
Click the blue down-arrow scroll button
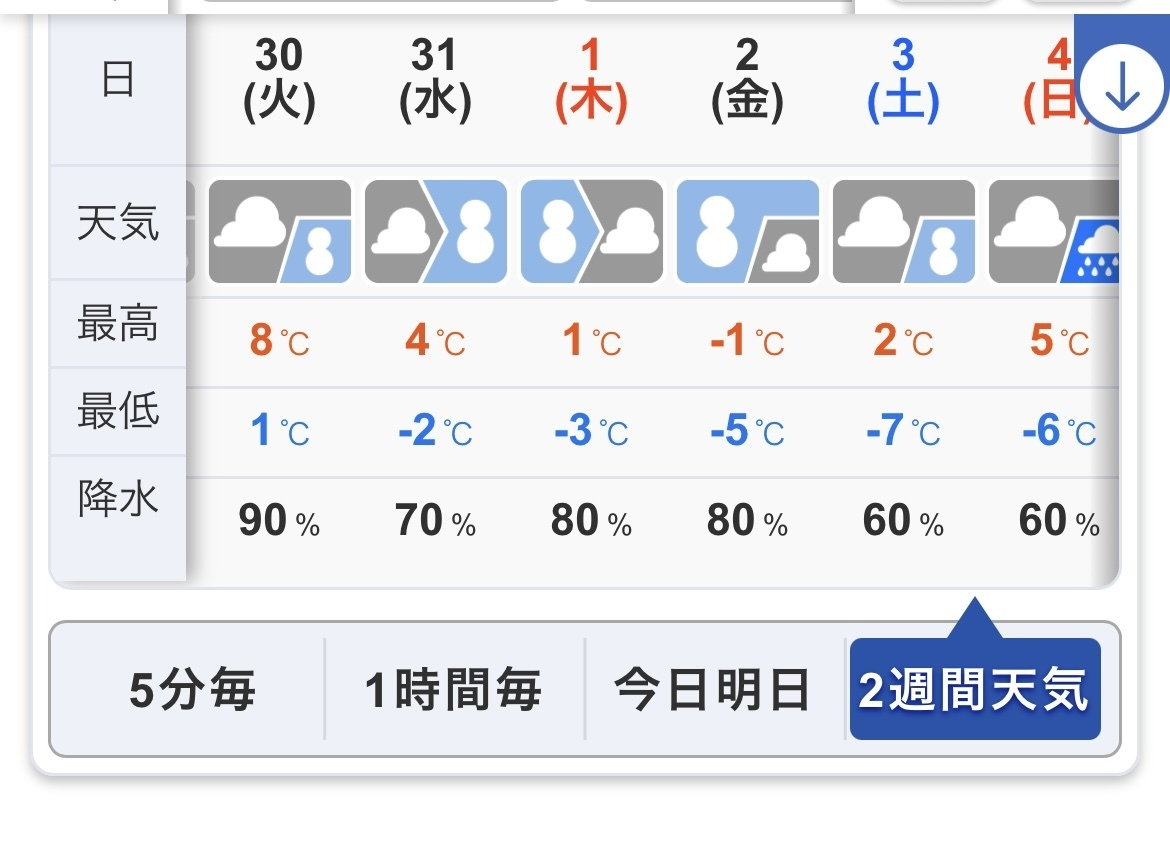tap(1122, 88)
